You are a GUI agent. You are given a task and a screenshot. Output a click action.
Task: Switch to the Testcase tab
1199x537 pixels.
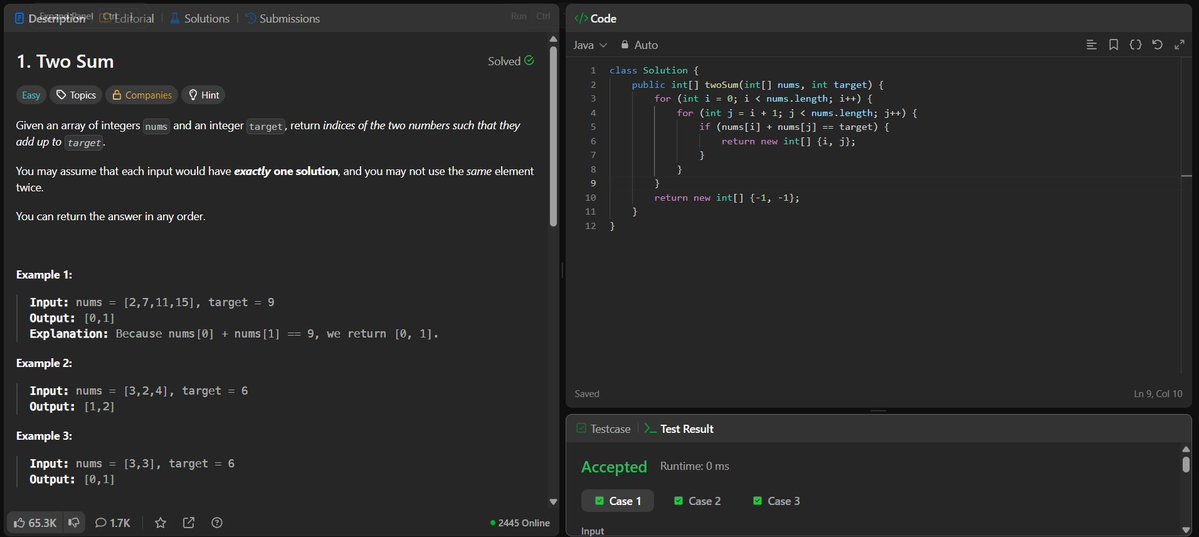[x=603, y=429]
